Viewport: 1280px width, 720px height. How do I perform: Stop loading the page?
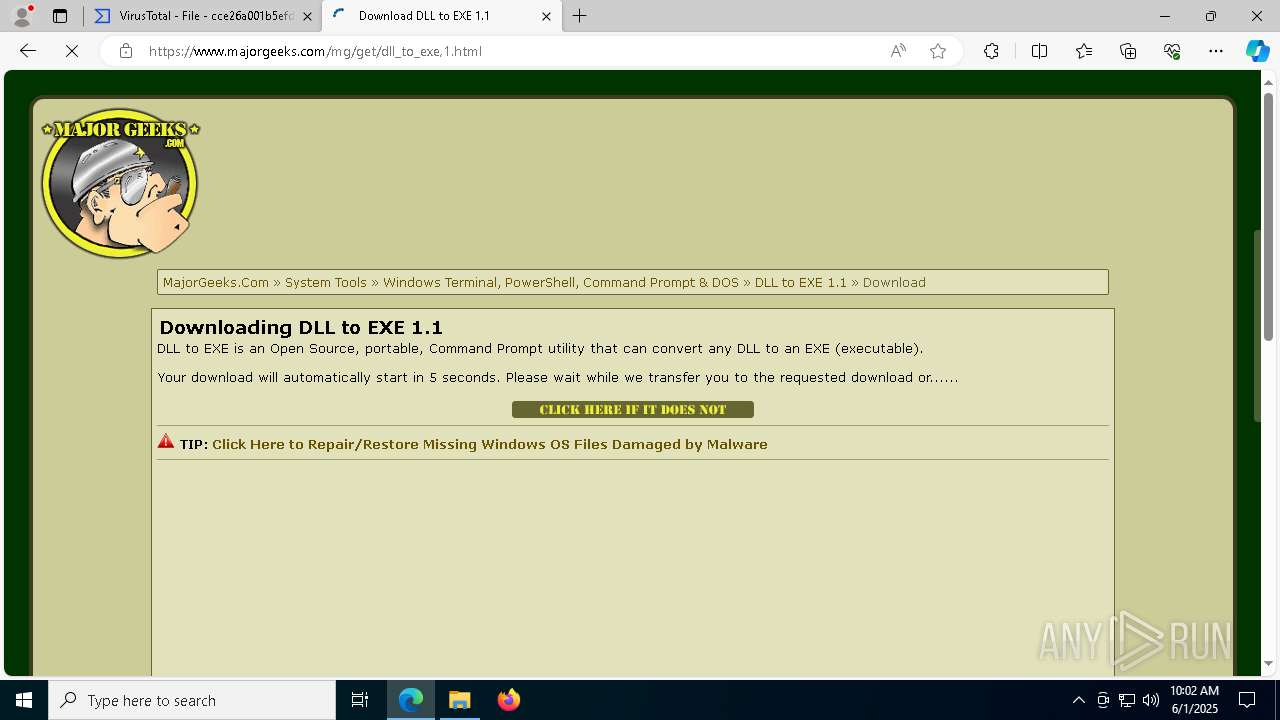(72, 51)
